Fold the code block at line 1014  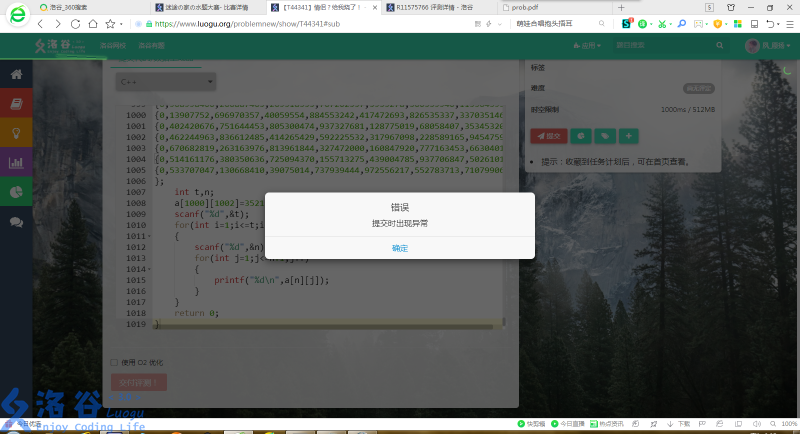150,268
